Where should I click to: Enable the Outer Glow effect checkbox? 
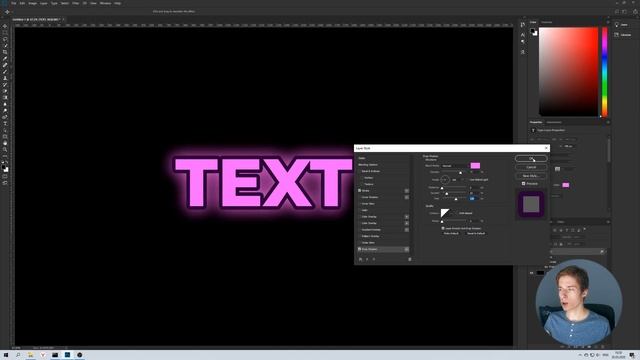pos(360,243)
